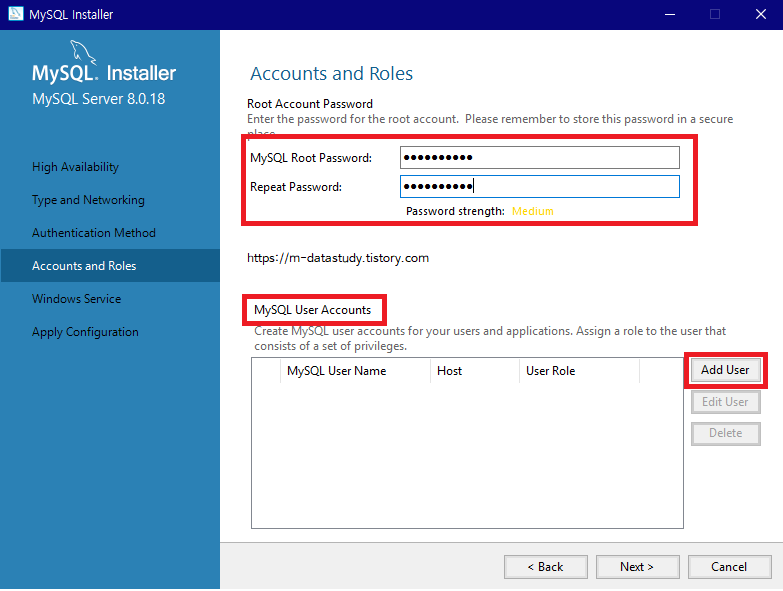Open the High Availability step
The width and height of the screenshot is (783, 591).
click(x=75, y=167)
